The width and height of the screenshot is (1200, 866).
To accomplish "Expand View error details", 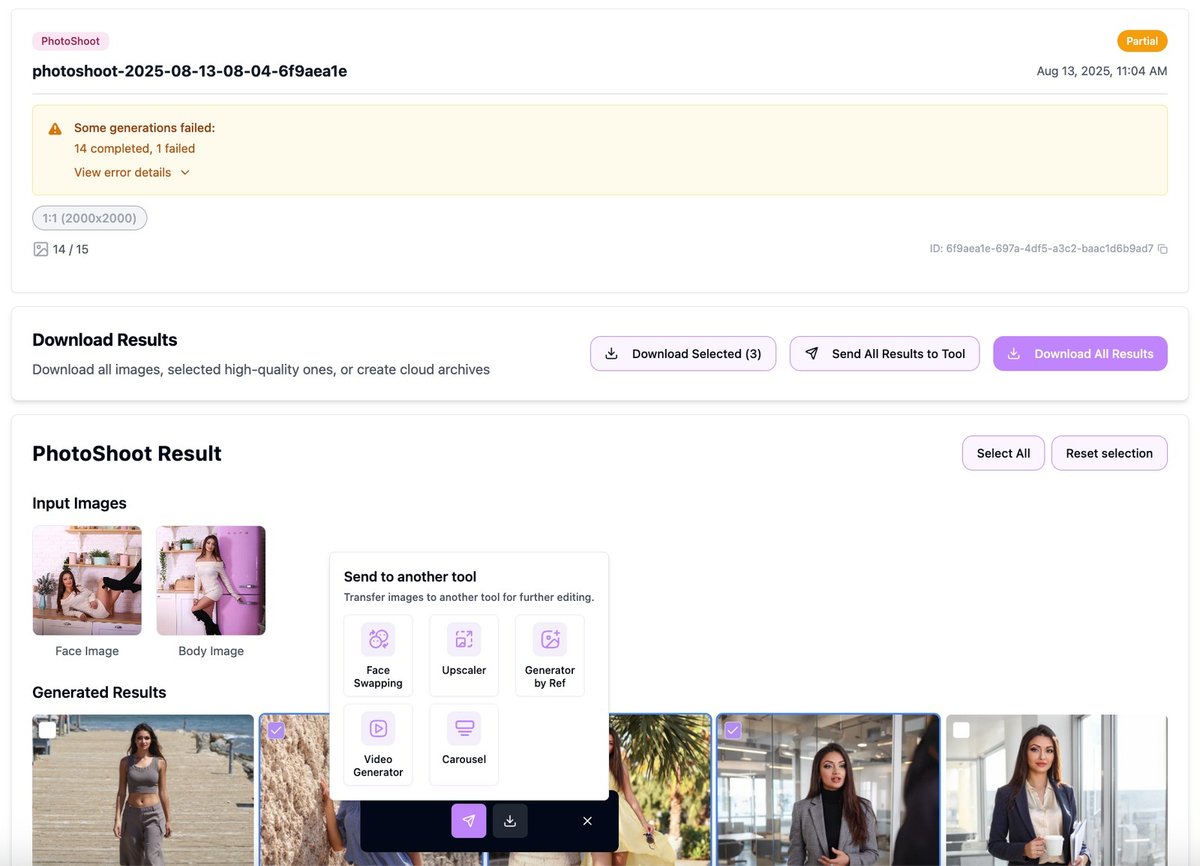I will tap(132, 172).
